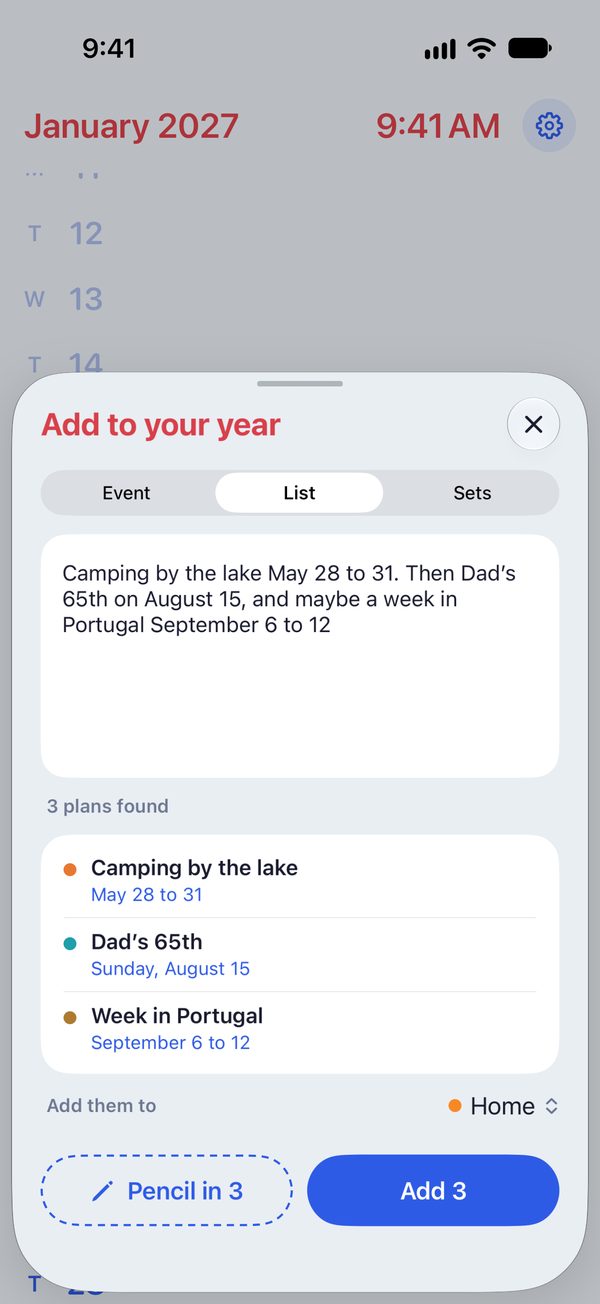
Task: Tap the pencil icon in Pencil in 3
Action: pos(102,1191)
